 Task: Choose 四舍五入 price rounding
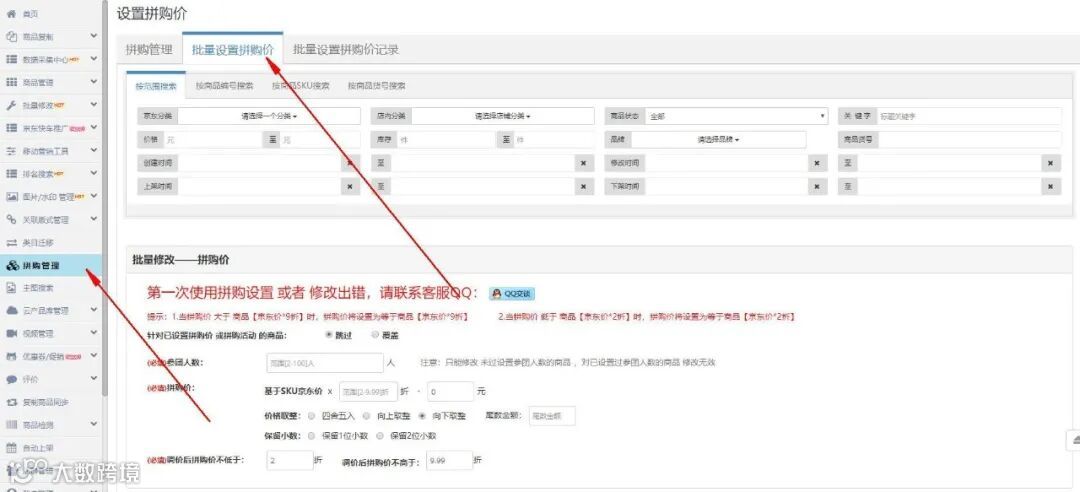pos(311,416)
